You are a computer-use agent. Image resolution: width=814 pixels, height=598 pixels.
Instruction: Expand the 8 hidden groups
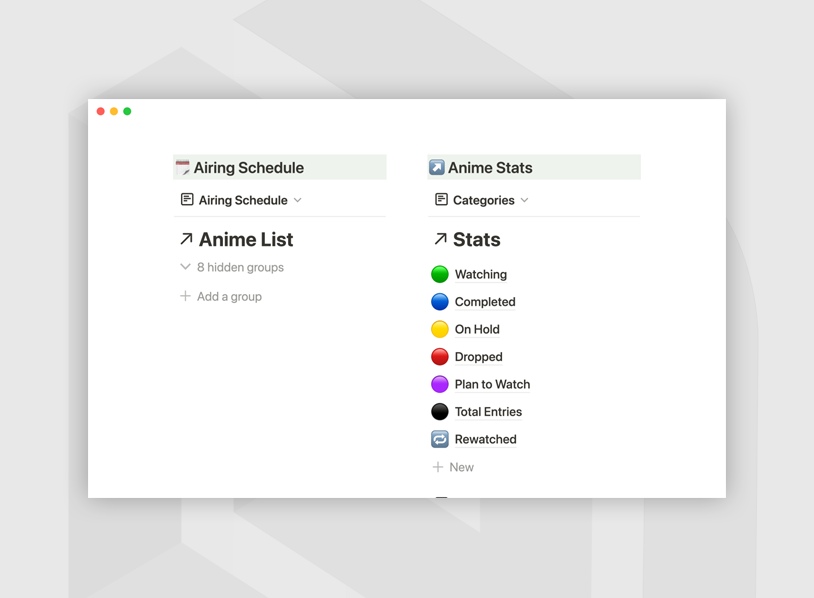(232, 267)
